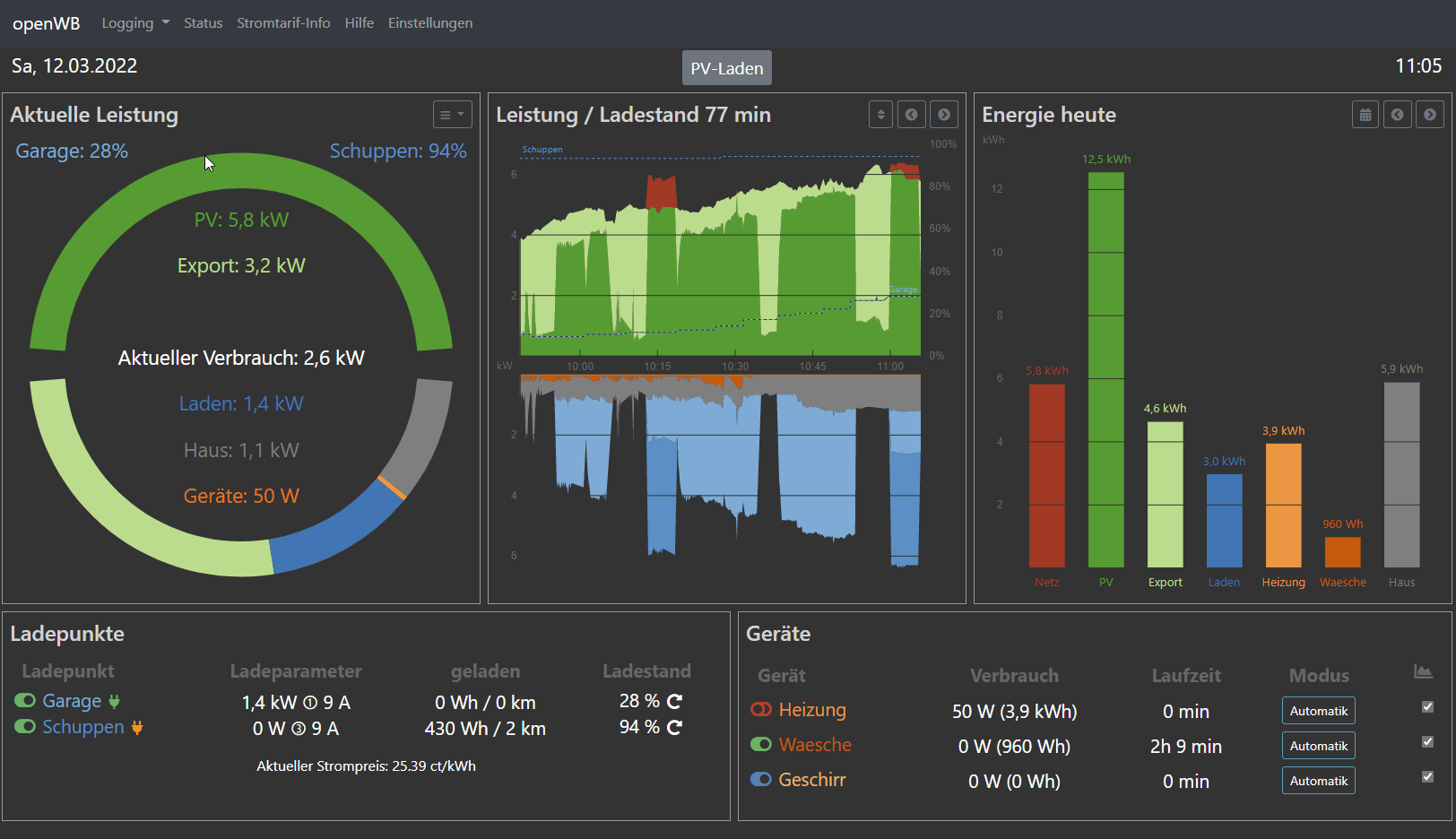The height and width of the screenshot is (839, 1456).
Task: Click the calendar icon in Energie heute
Action: pos(1365,115)
